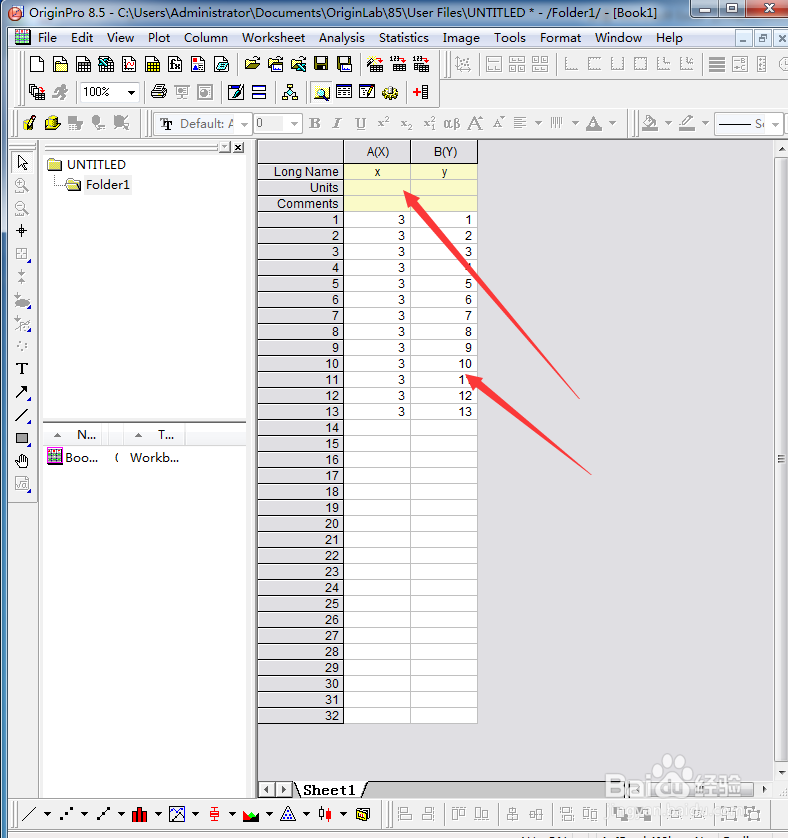Select the Rectangle drawing tool
Viewport: 788px width, 838px height.
(x=22, y=438)
